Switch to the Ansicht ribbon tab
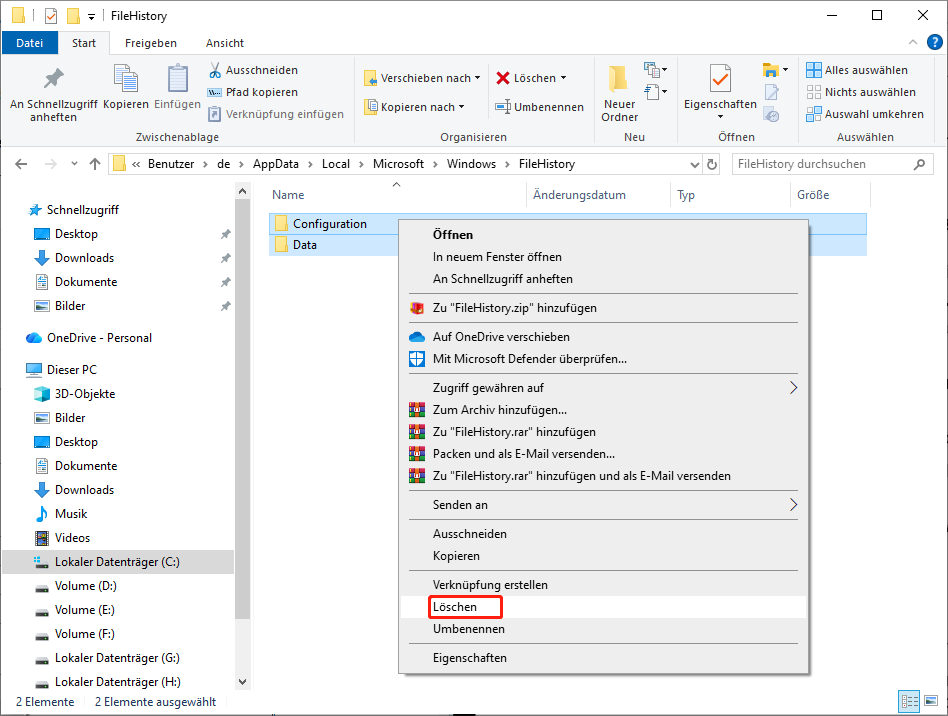 click(225, 43)
